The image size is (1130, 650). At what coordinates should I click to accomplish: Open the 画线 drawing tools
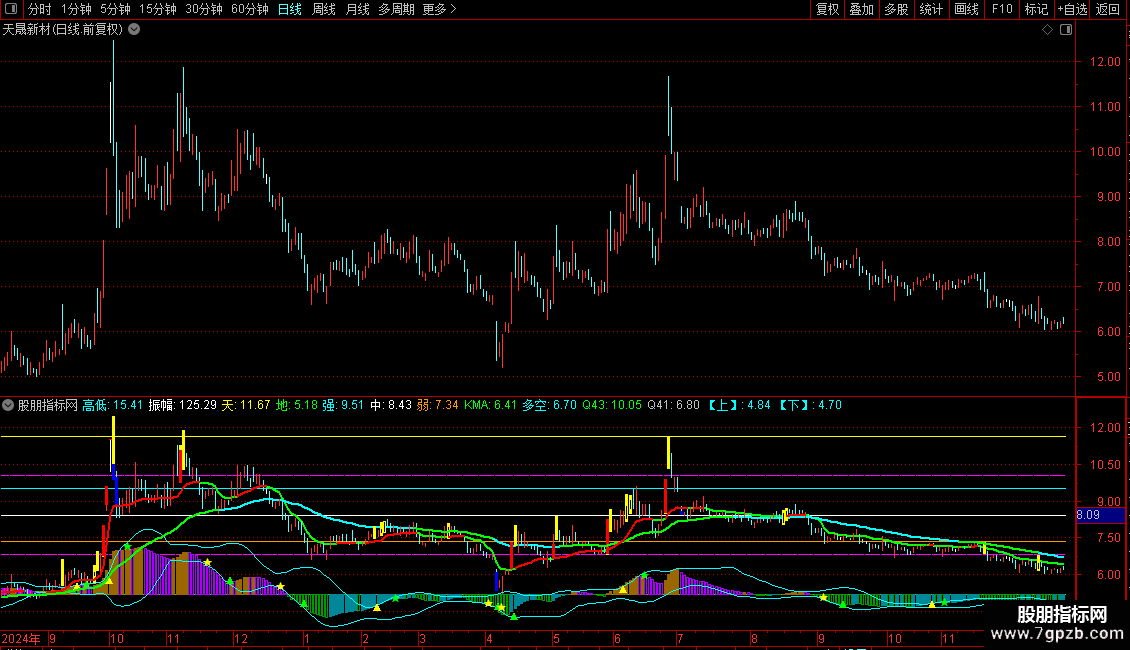pos(966,9)
